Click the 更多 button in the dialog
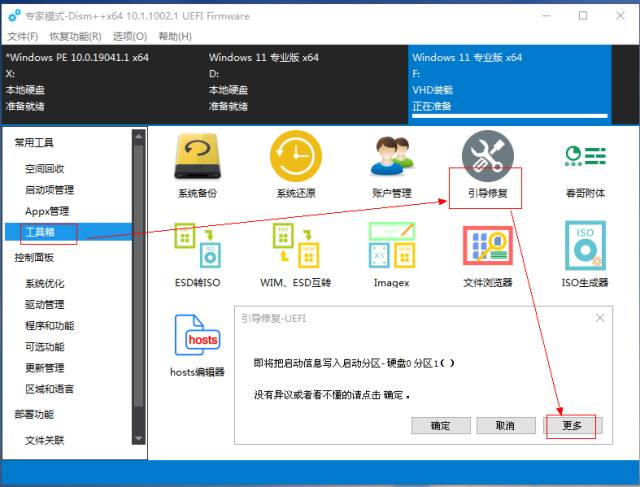Viewport: 640px width, 487px height. pyautogui.click(x=573, y=426)
